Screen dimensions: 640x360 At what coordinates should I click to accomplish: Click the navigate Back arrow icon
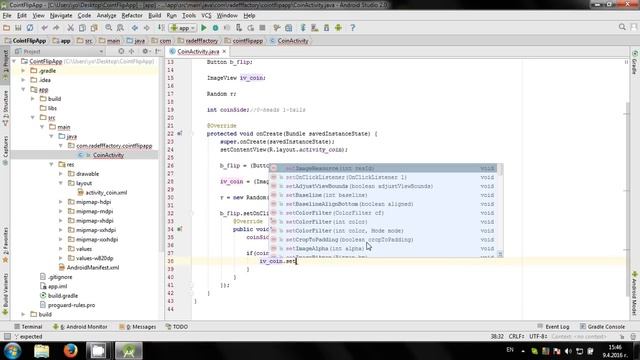coord(134,28)
